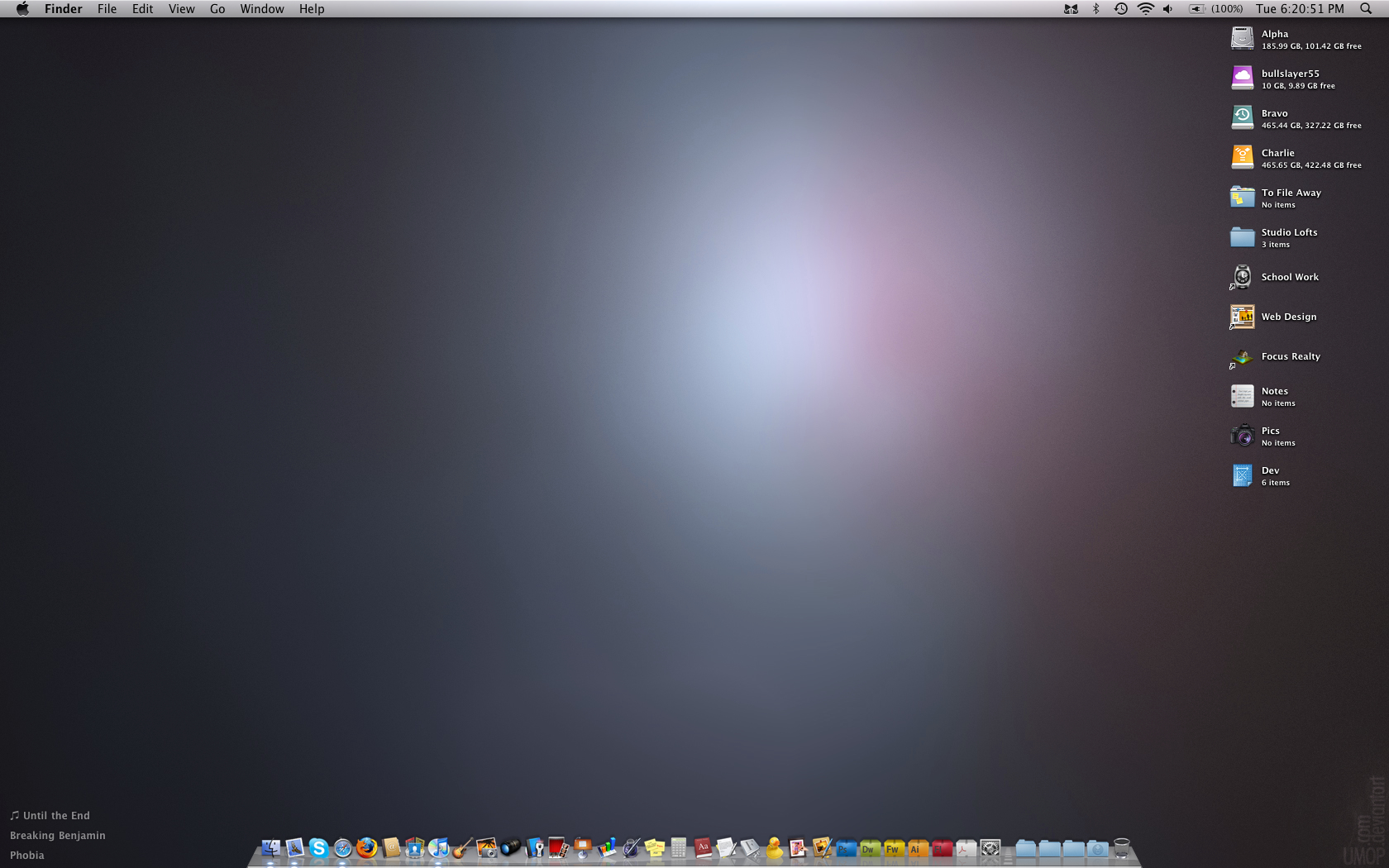Launch Flash Fl icon in Dock

click(x=942, y=848)
